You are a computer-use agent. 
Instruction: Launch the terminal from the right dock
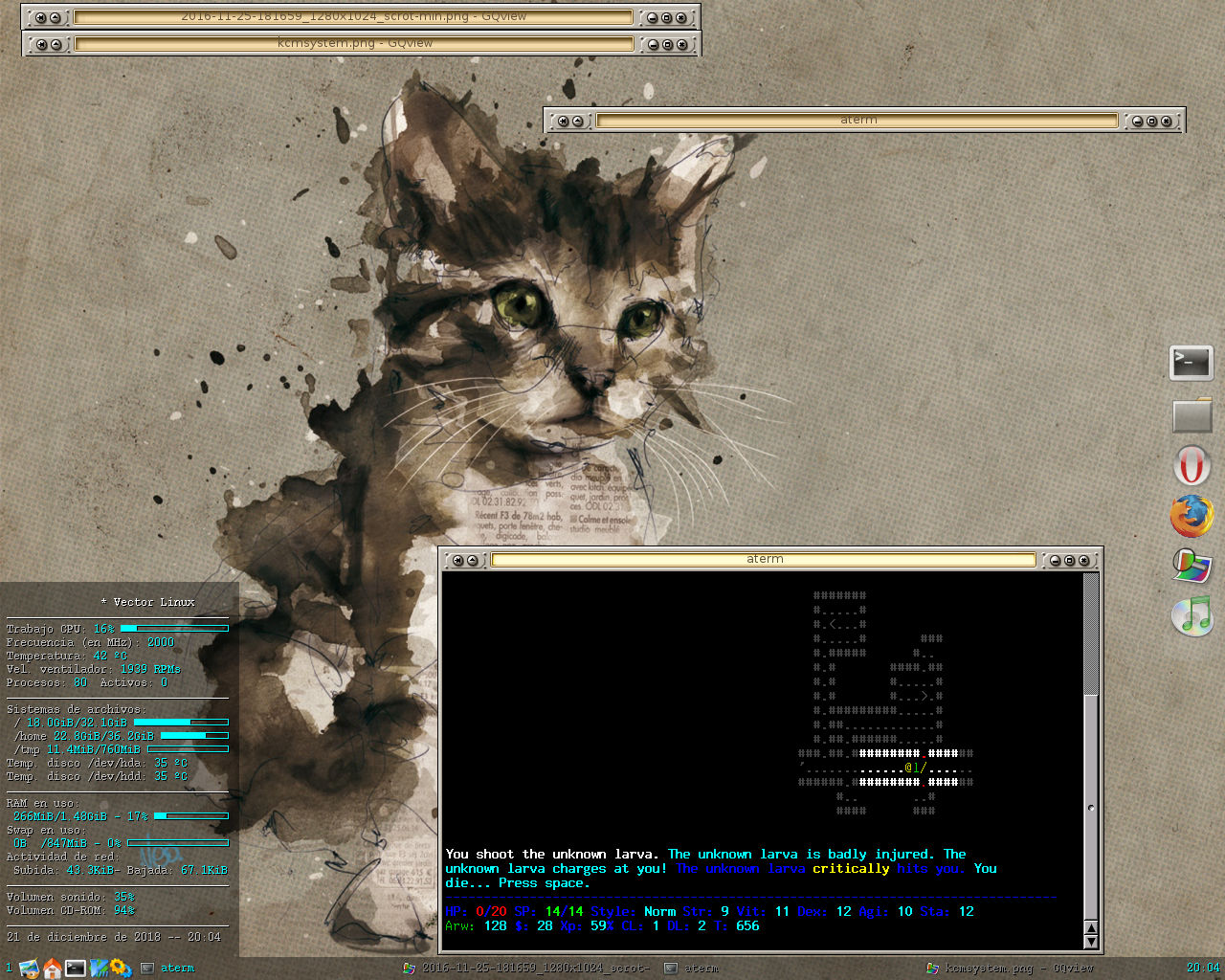click(x=1192, y=364)
